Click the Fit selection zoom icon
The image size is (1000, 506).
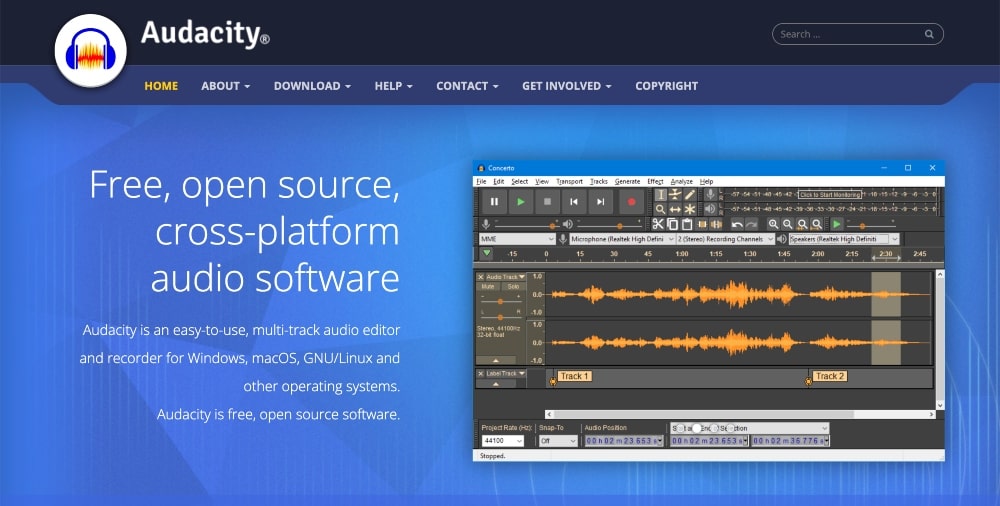pyautogui.click(x=802, y=224)
